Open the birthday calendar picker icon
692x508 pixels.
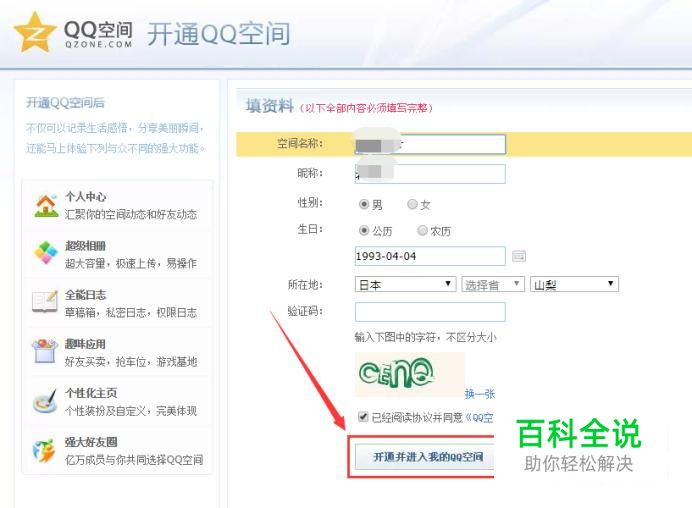click(519, 256)
